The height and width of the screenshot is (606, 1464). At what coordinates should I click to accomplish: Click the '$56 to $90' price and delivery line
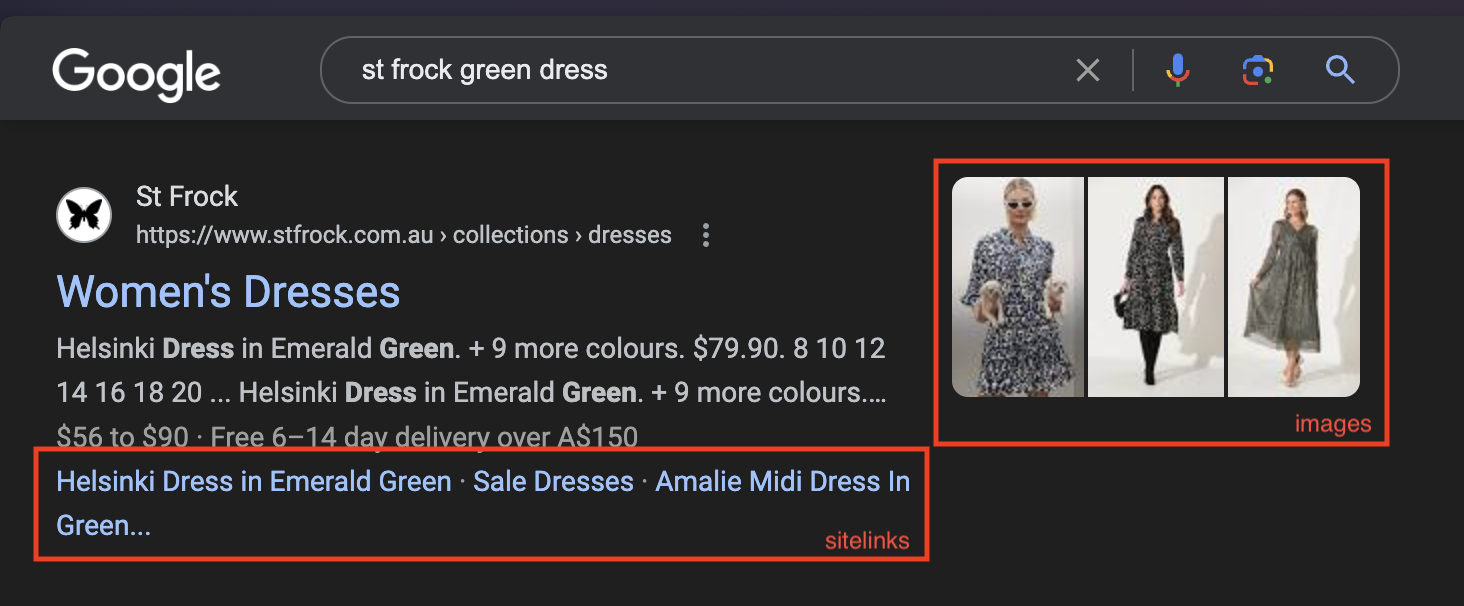pyautogui.click(x=347, y=436)
